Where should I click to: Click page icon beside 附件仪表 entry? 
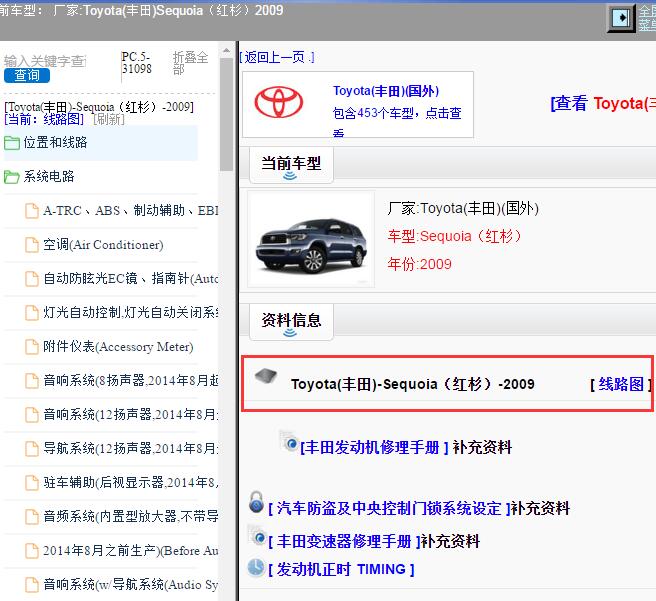click(32, 347)
